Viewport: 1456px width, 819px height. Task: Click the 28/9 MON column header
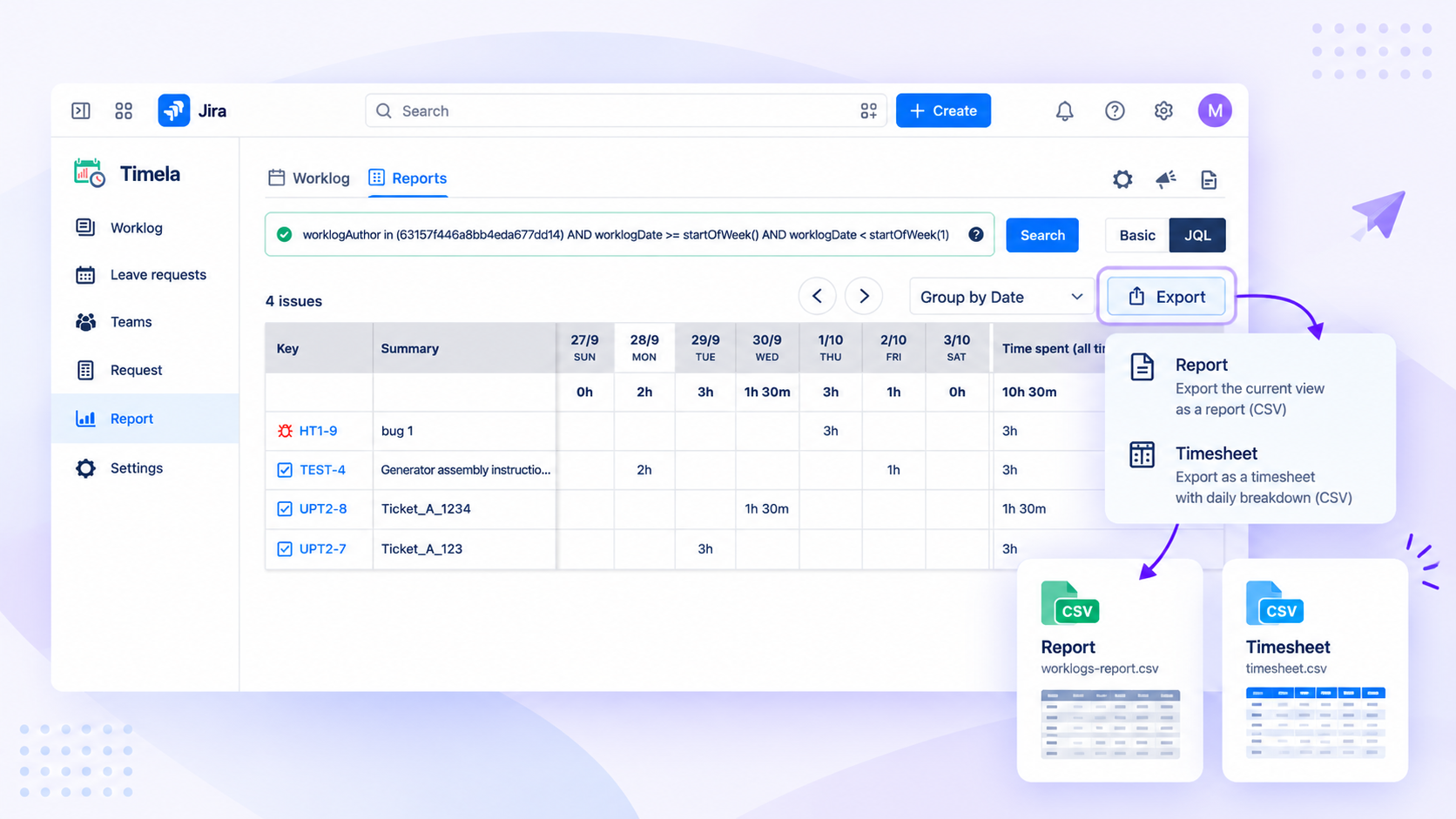(x=644, y=347)
